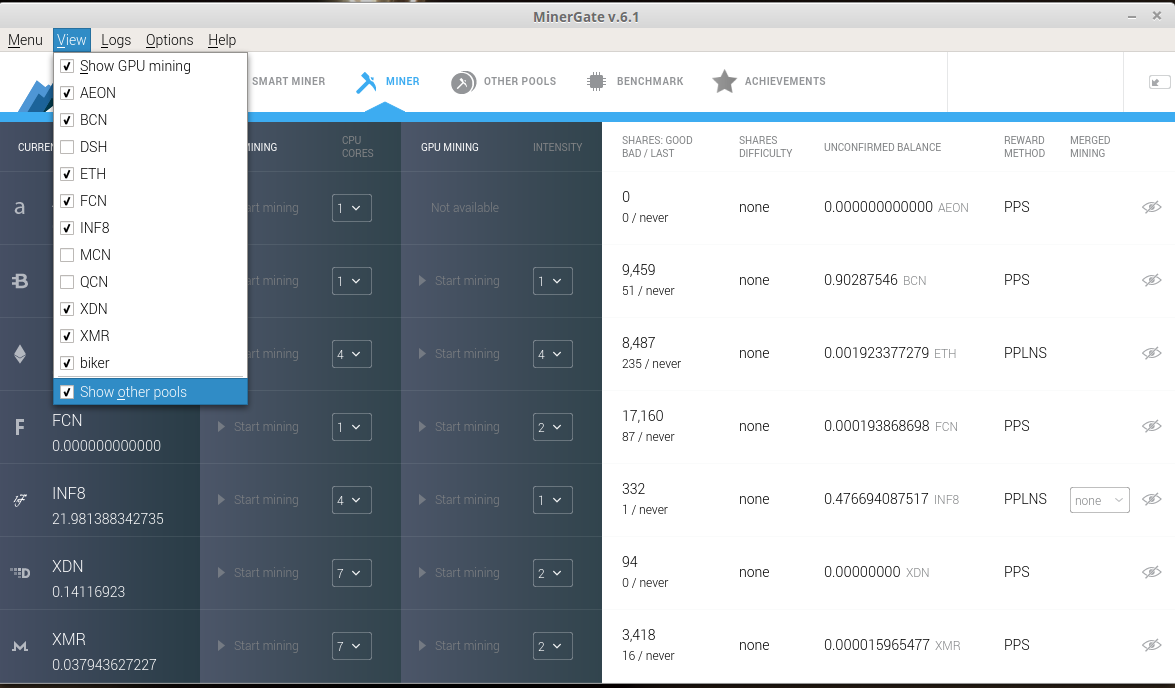This screenshot has height=688, width=1175.
Task: Click the Miner pickaxe icon
Action: pos(366,82)
